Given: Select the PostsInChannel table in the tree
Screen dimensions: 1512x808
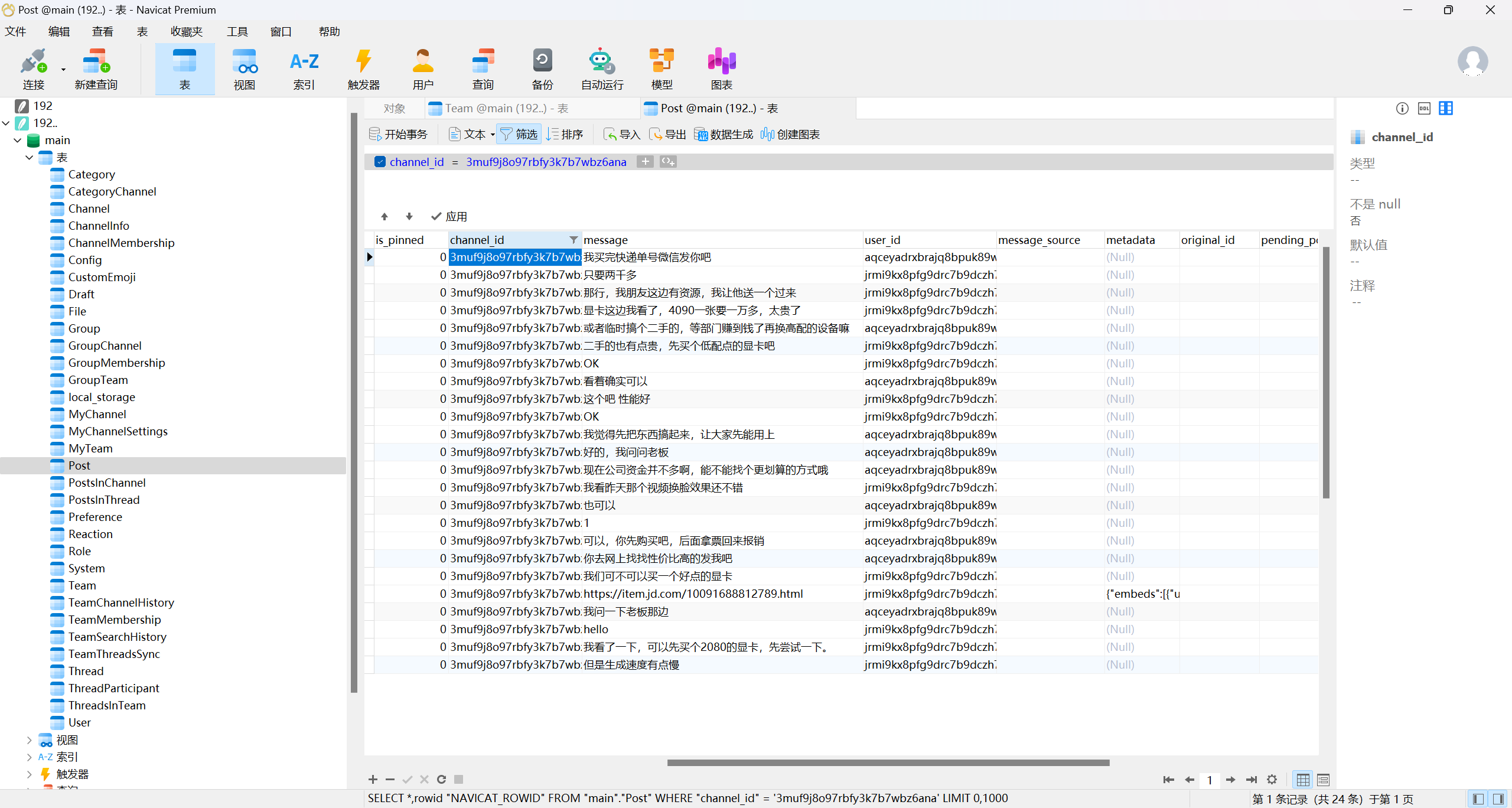Looking at the screenshot, I should [x=107, y=483].
